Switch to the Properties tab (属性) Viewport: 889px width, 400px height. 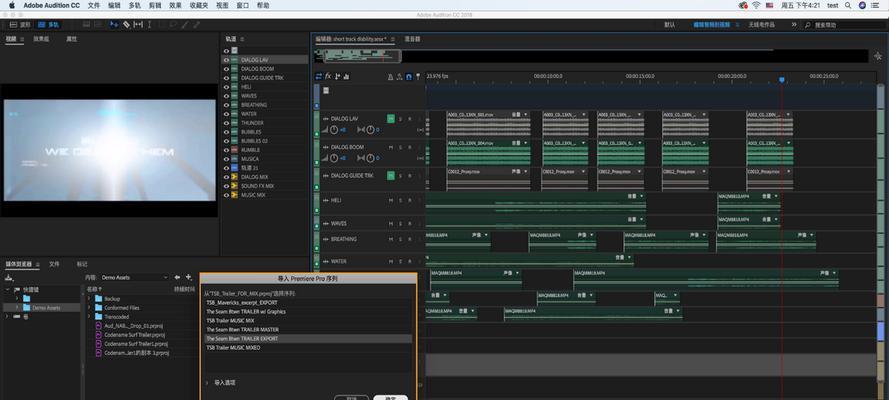pyautogui.click(x=71, y=39)
